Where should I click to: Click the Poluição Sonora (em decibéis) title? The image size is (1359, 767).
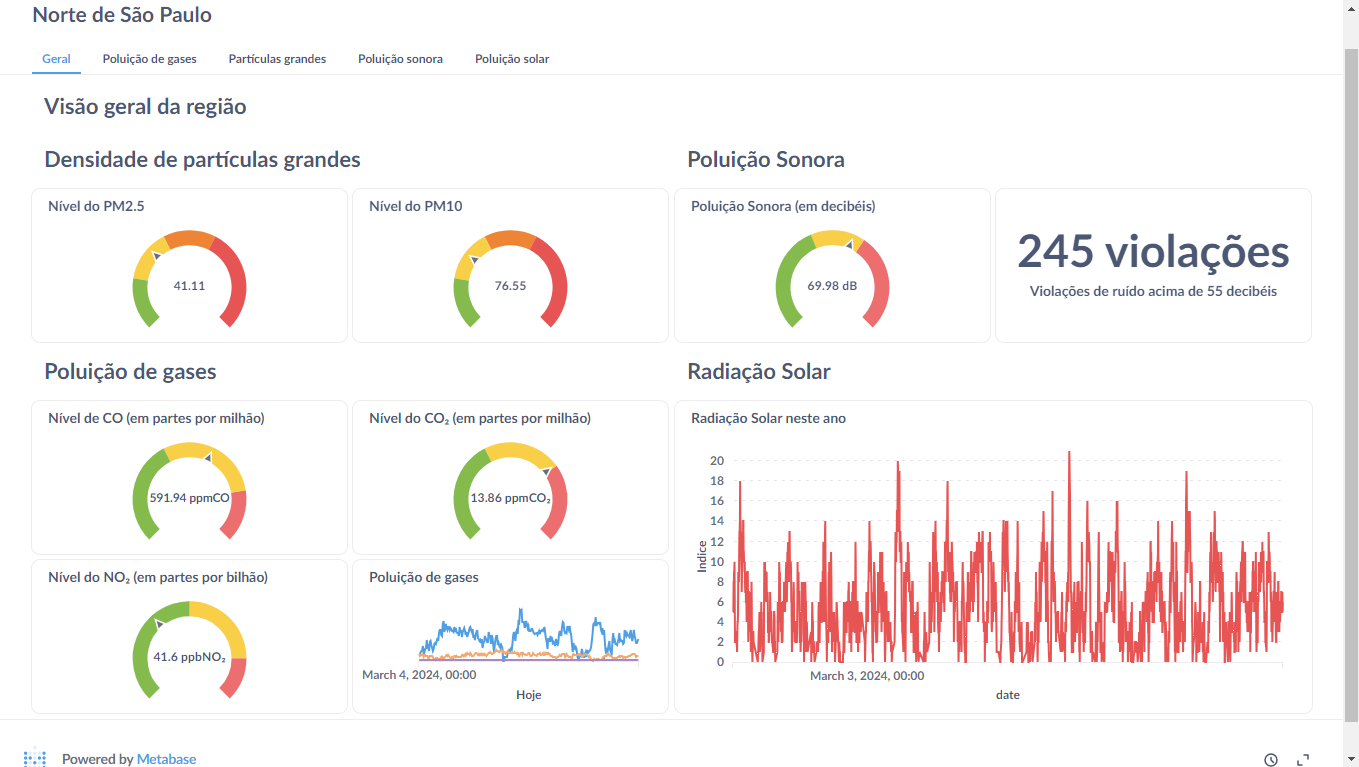[x=783, y=206]
